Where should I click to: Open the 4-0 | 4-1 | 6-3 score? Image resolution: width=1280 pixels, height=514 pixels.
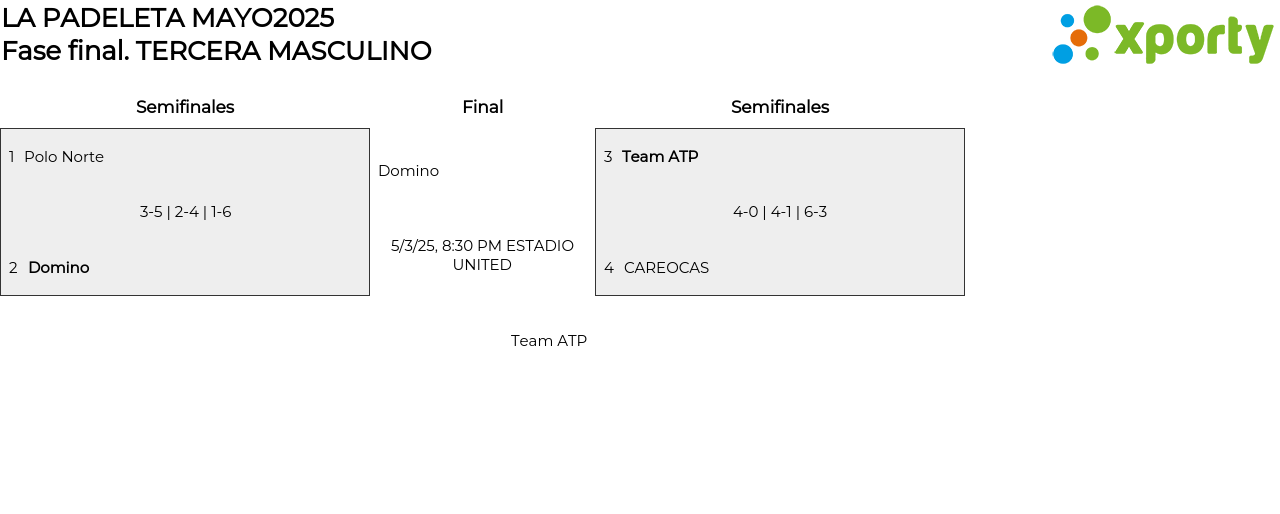coord(780,212)
